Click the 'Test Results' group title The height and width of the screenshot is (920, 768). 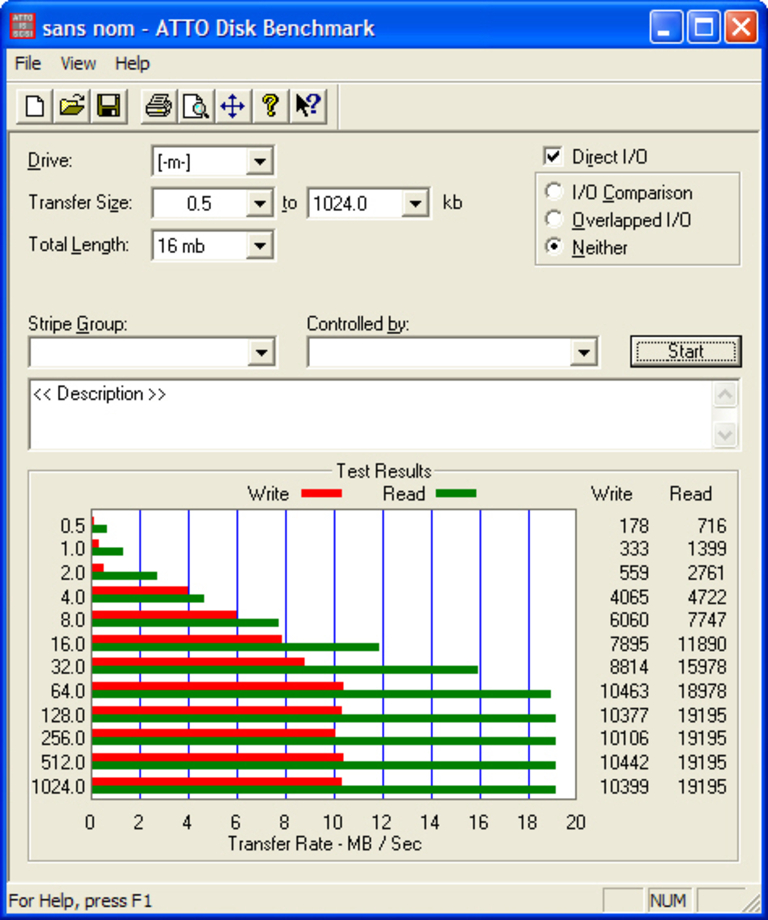click(x=384, y=471)
